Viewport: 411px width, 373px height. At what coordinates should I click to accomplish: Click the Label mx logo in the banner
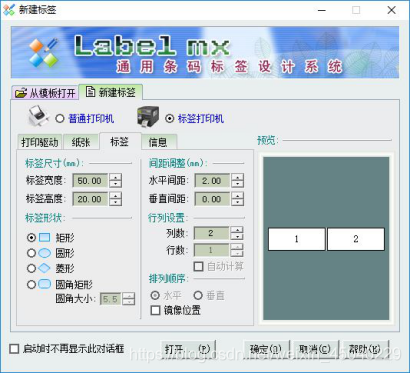pos(44,53)
